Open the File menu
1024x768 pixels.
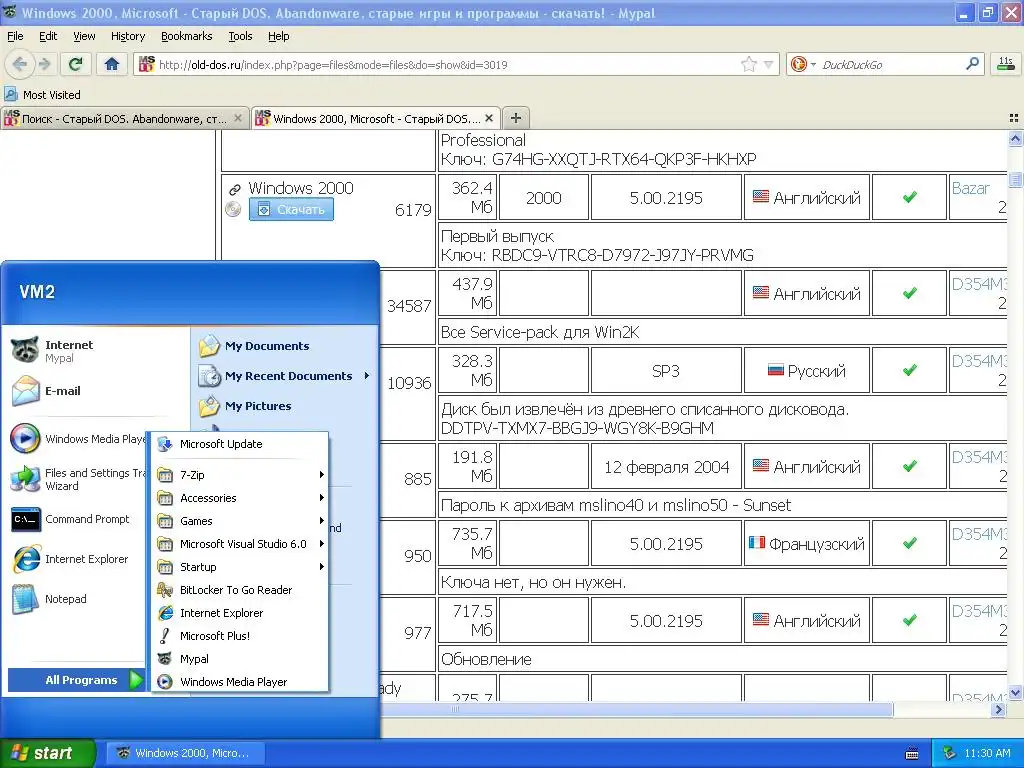coord(15,36)
